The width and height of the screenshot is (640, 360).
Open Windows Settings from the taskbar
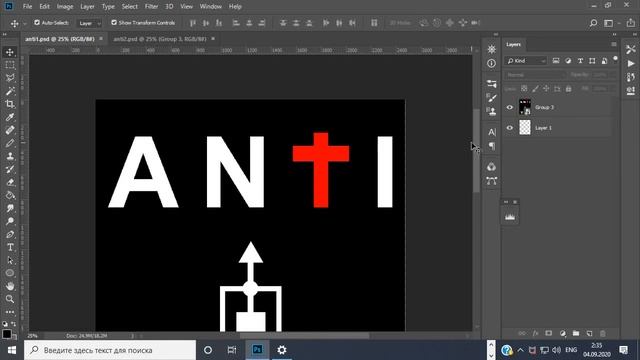[x=282, y=350]
